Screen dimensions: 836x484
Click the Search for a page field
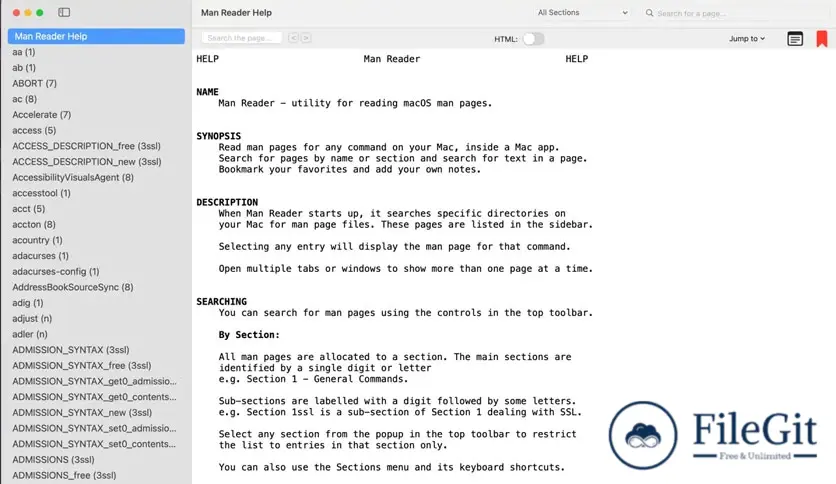pyautogui.click(x=738, y=13)
